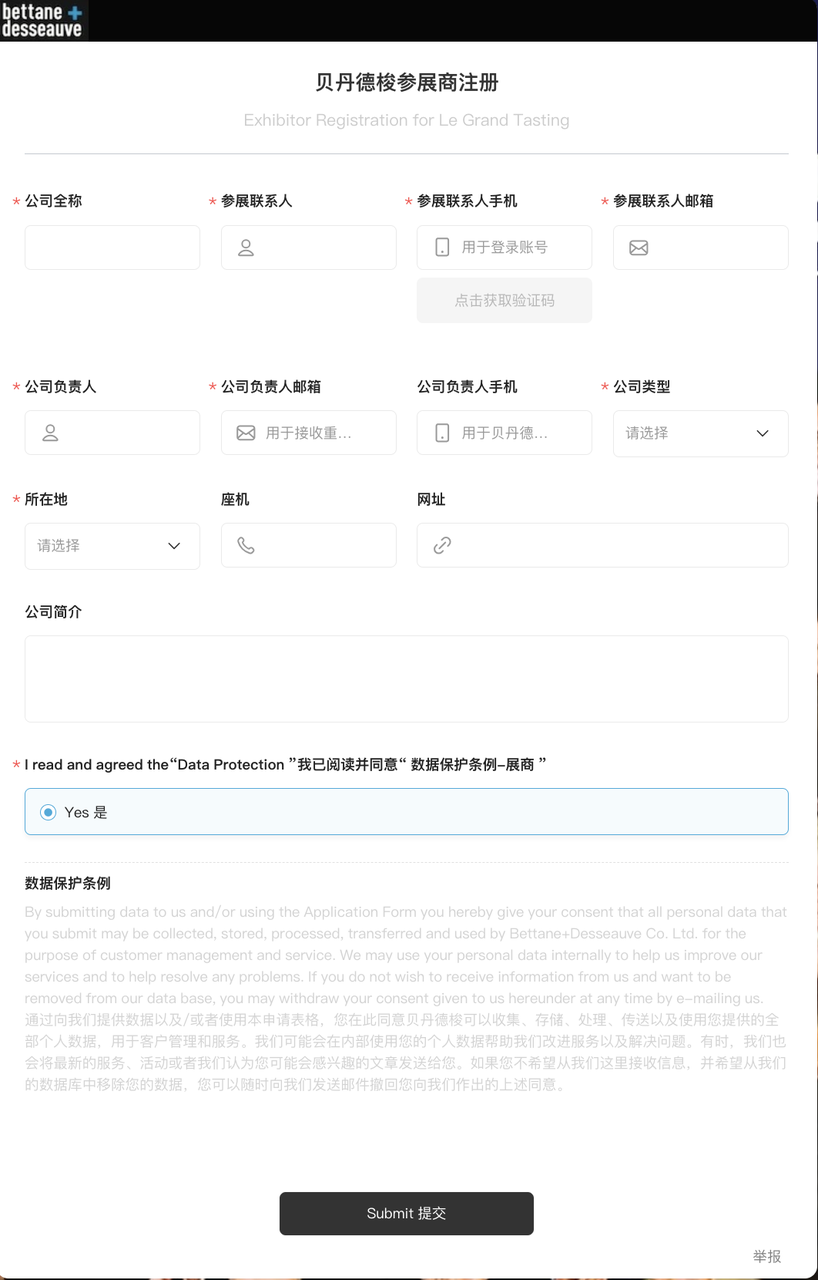Viewport: 818px width, 1280px height.
Task: Click the mobile icon in 公司负责人手机 field
Action: pyautogui.click(x=442, y=433)
